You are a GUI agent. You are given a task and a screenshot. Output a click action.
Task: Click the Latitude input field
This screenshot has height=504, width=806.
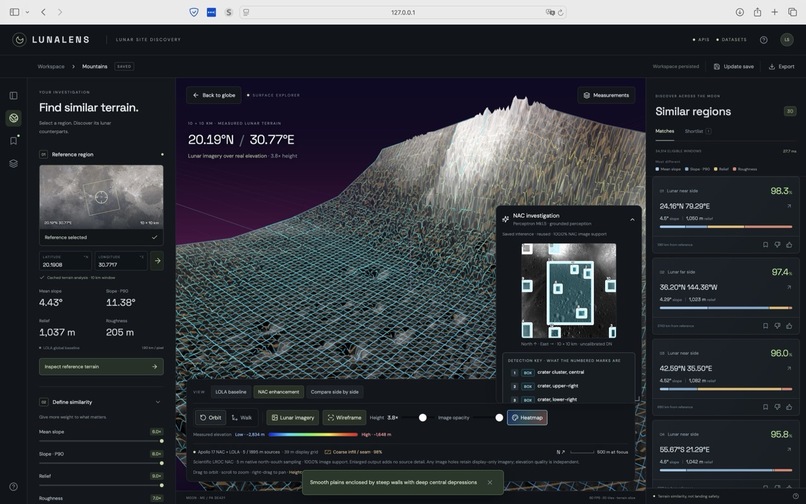click(x=65, y=261)
